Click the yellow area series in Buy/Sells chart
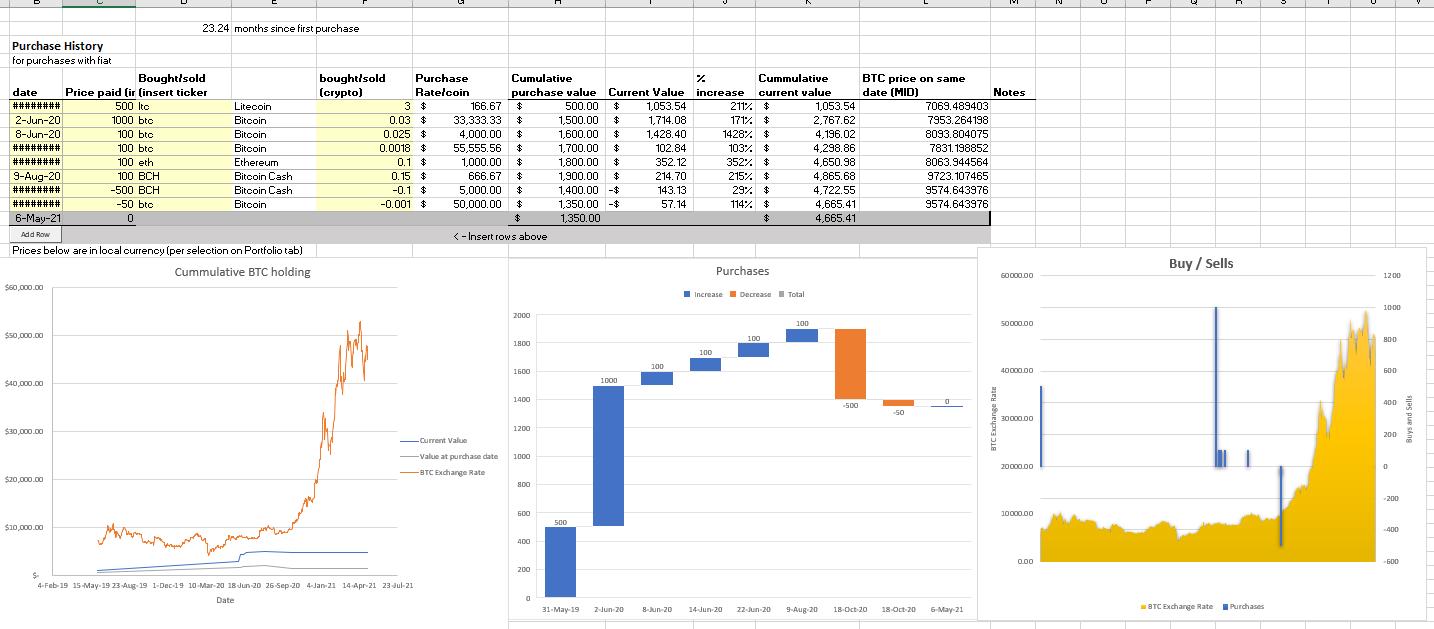Viewport: 1434px width, 629px height. 1150,540
